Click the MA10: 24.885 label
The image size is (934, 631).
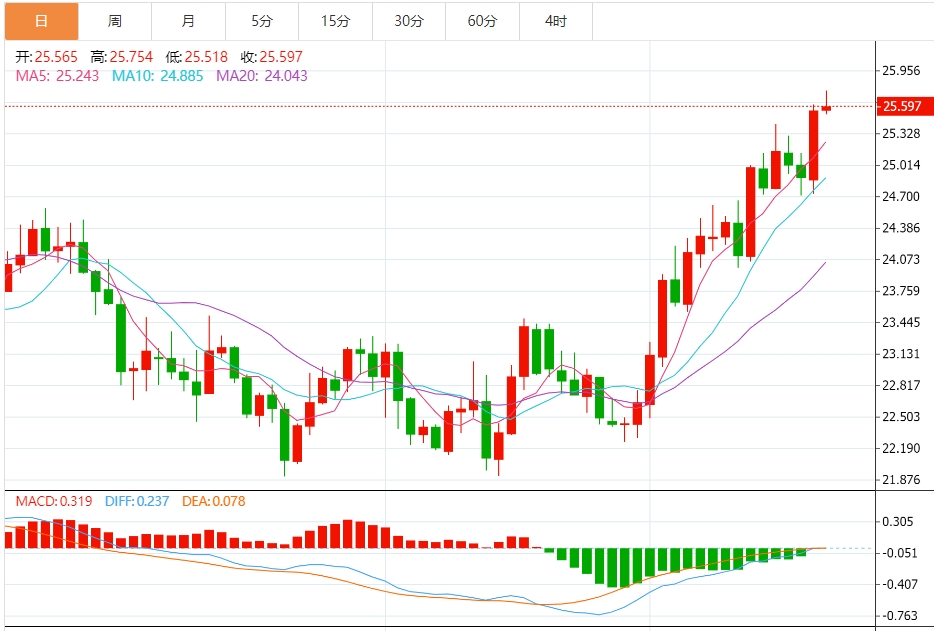tap(157, 76)
